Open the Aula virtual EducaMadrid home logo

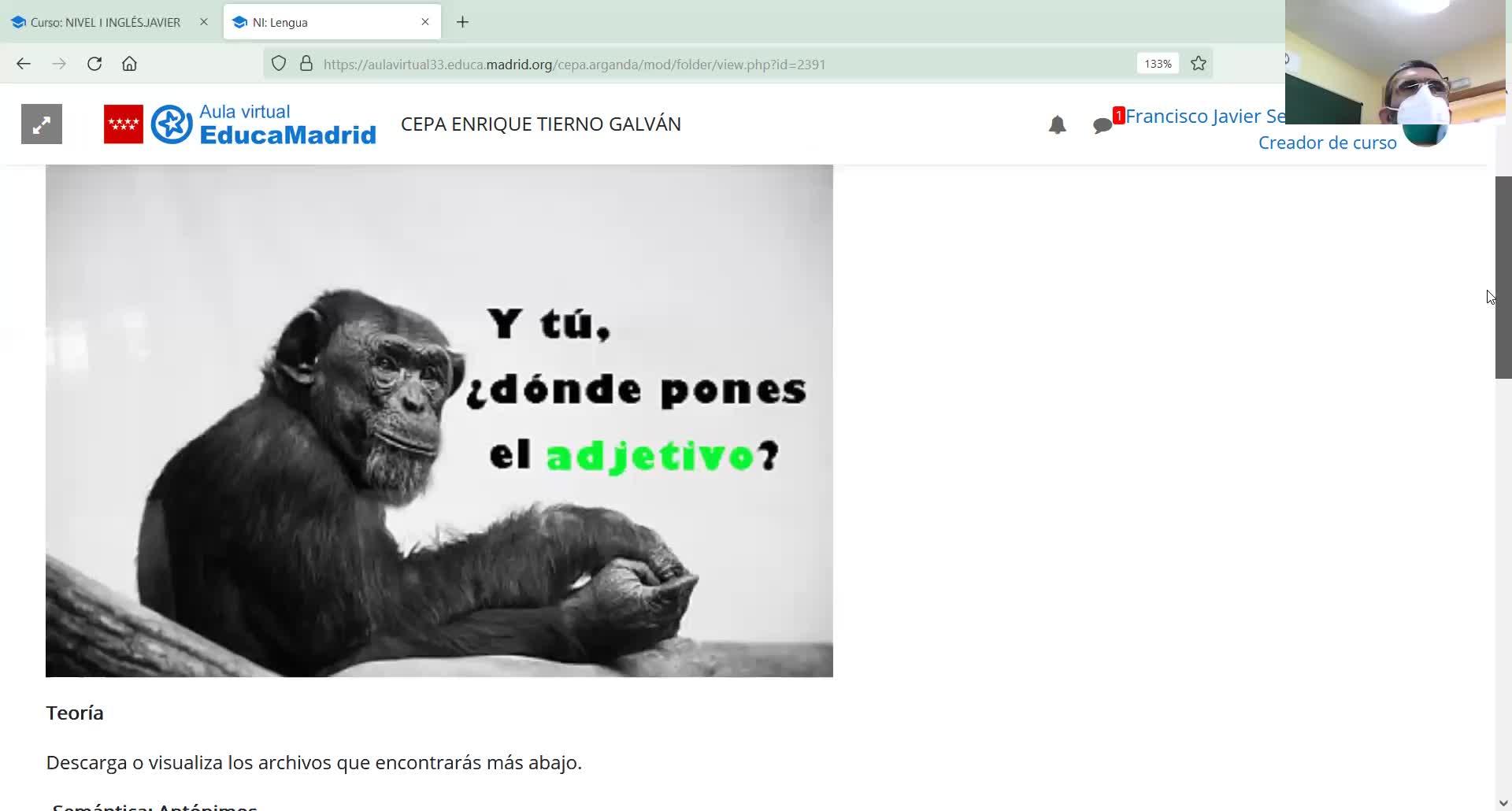263,124
